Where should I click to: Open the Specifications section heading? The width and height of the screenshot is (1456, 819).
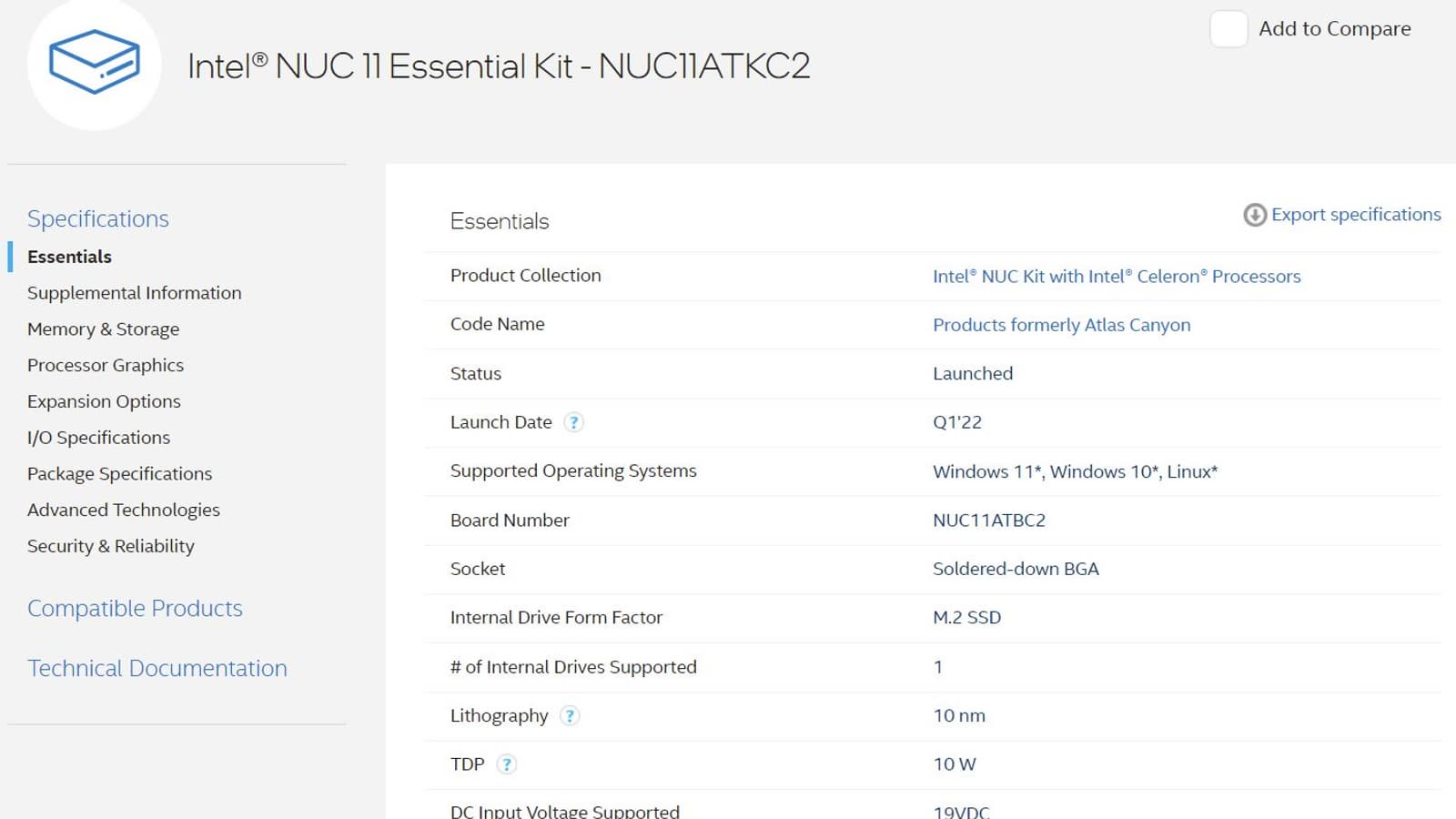[98, 218]
